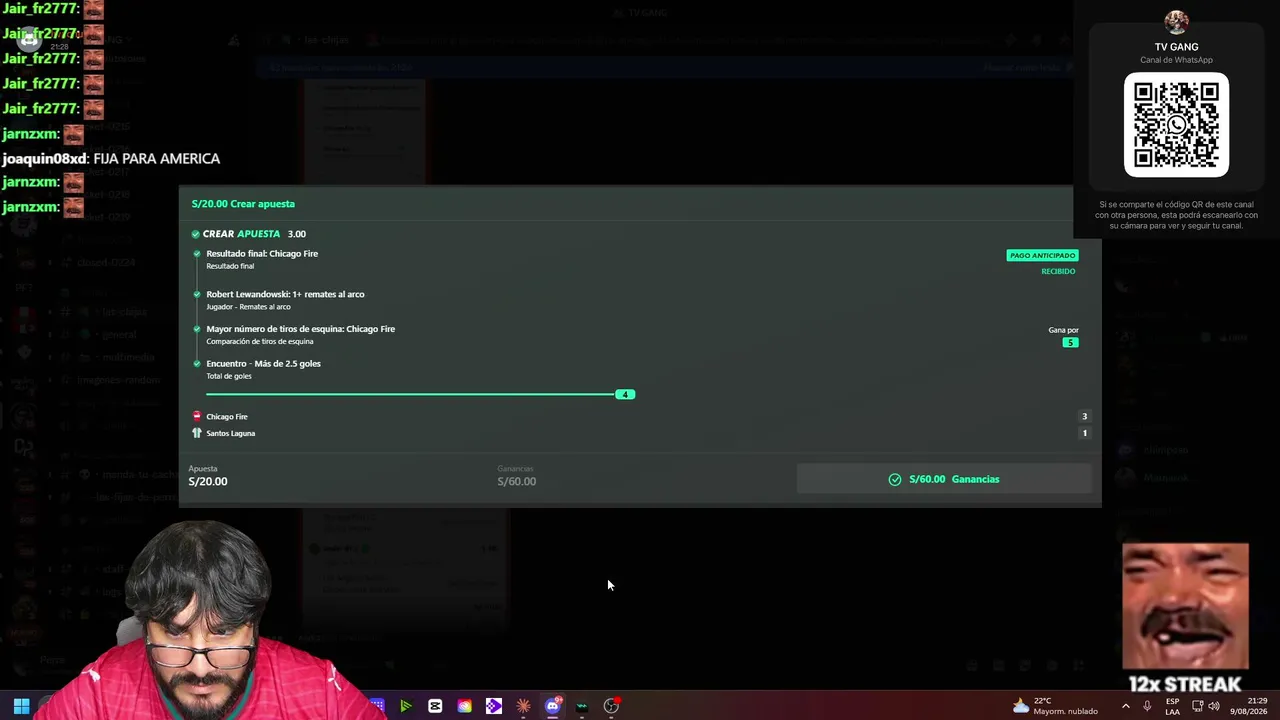Click the check mark beside Robert Lewandowski
The width and height of the screenshot is (1280, 720).
(x=197, y=294)
